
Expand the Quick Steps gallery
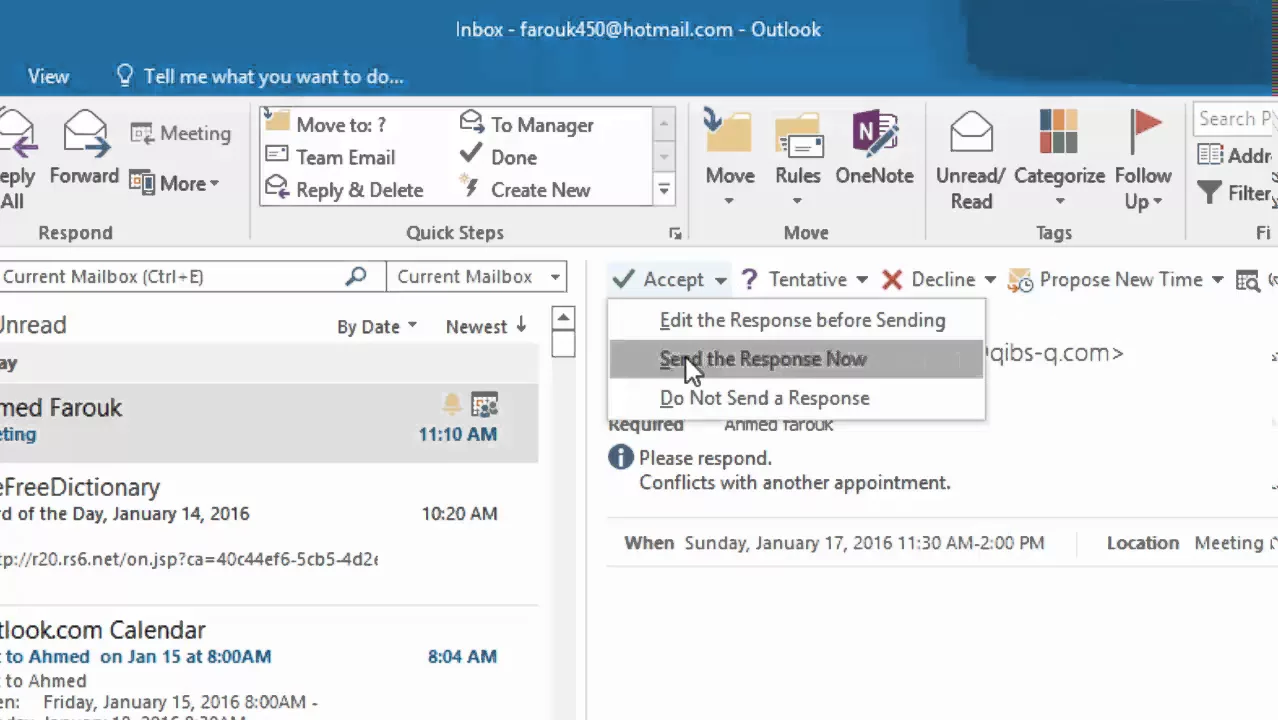tap(664, 189)
